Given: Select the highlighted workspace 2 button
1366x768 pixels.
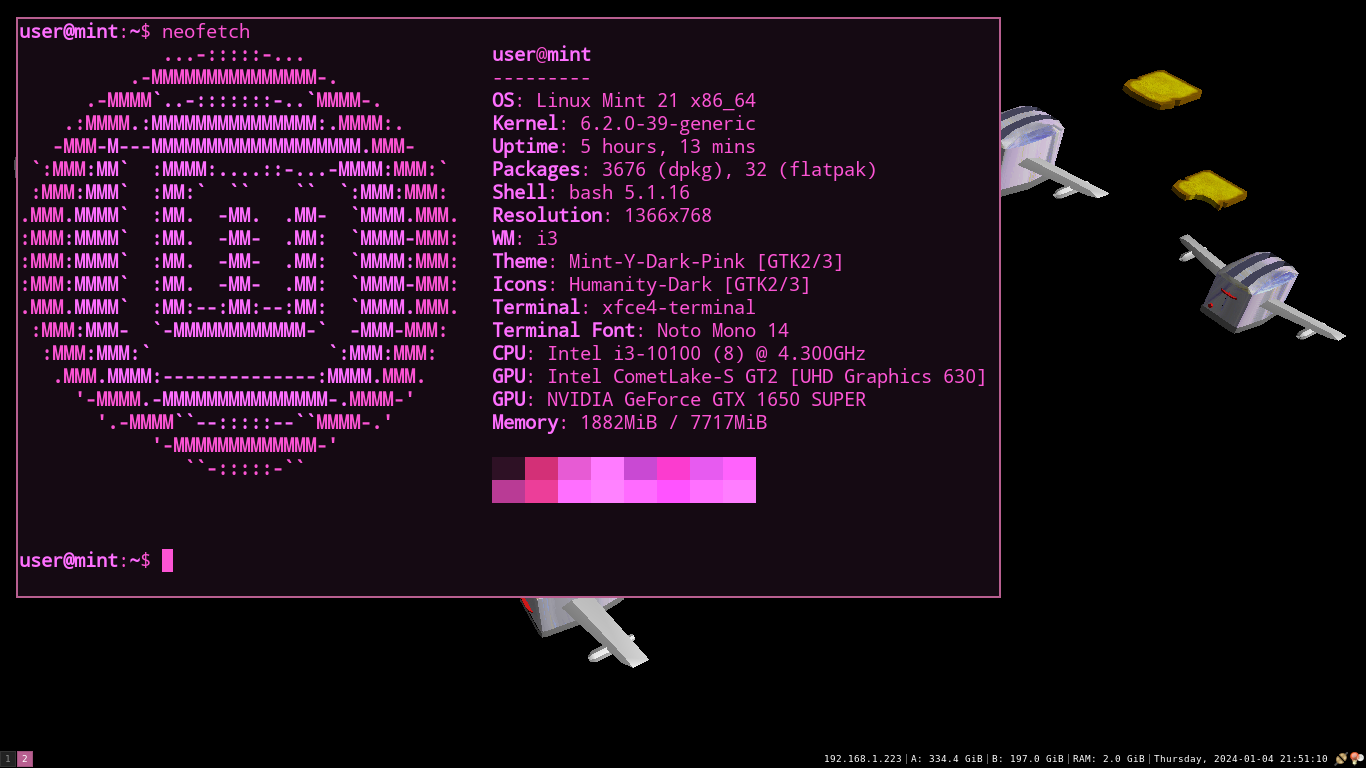Looking at the screenshot, I should point(25,759).
